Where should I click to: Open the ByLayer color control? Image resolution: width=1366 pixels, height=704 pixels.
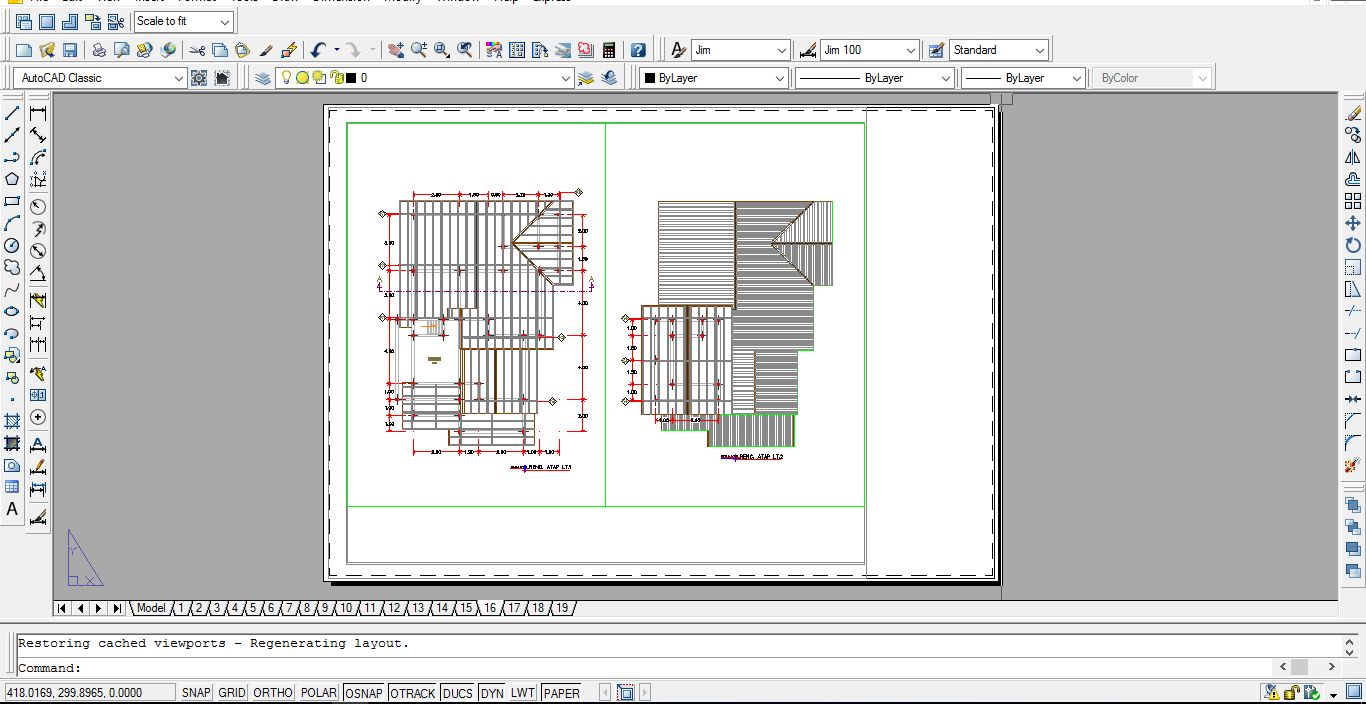(x=713, y=78)
